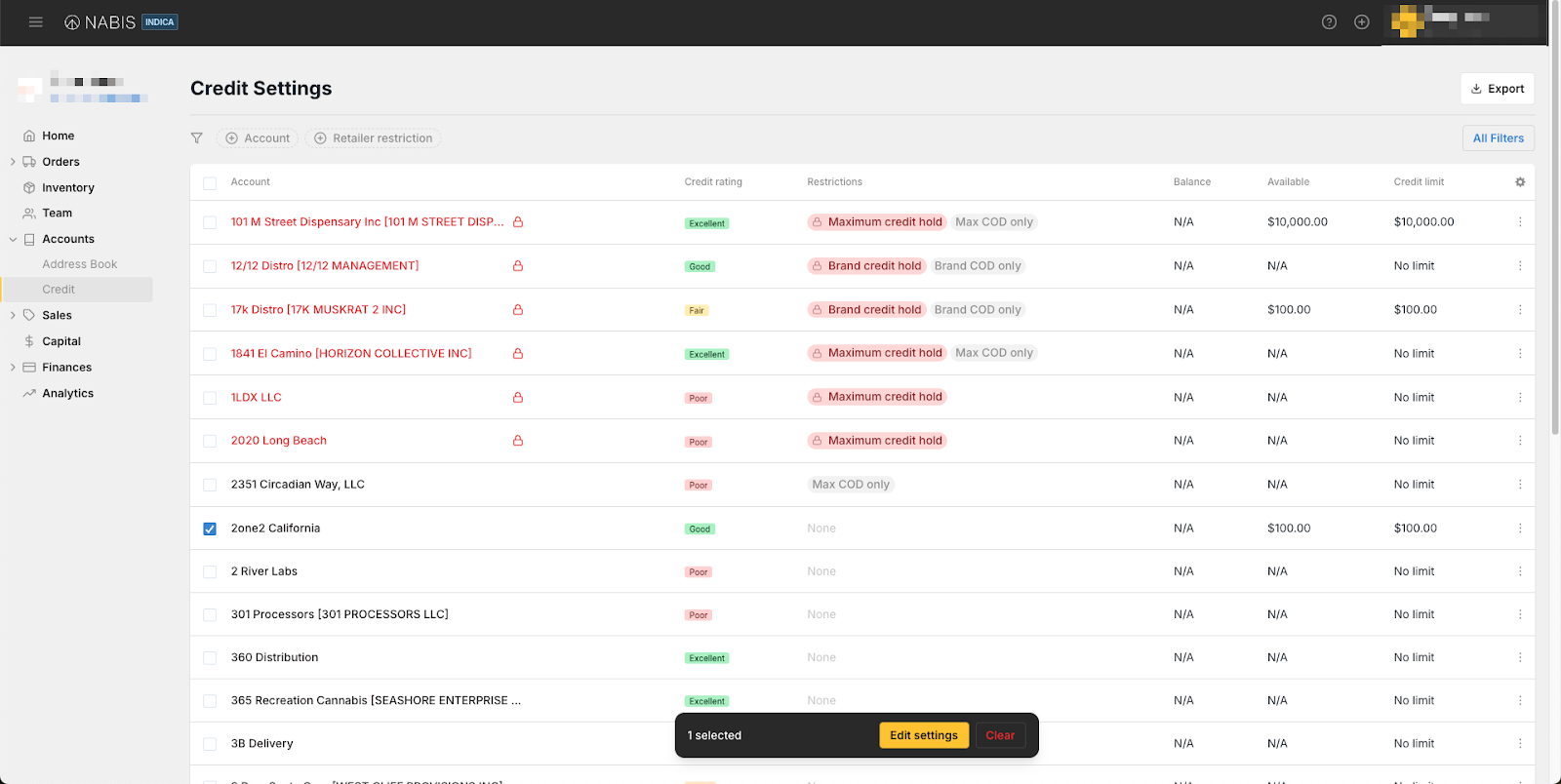This screenshot has width=1561, height=784.
Task: Open Address Book in the sidebar
Action: coord(79,264)
